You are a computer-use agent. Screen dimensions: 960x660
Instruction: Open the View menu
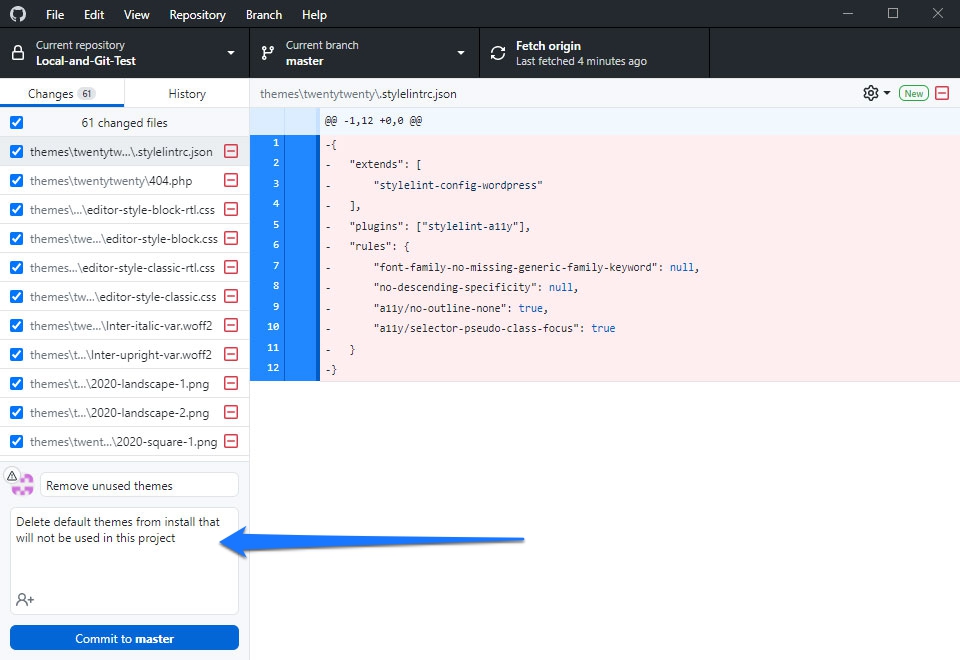(137, 15)
